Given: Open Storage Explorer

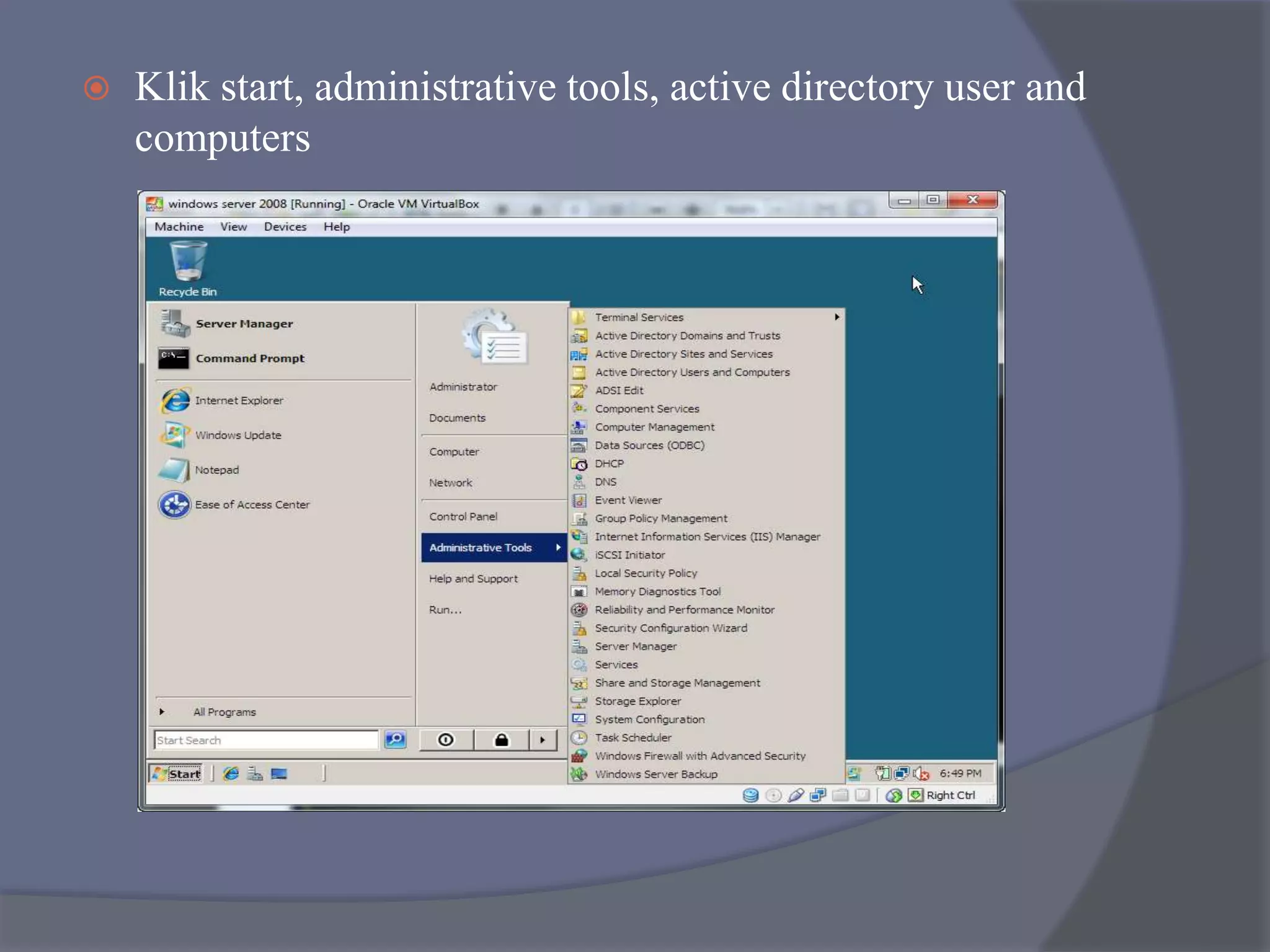Looking at the screenshot, I should [706, 701].
